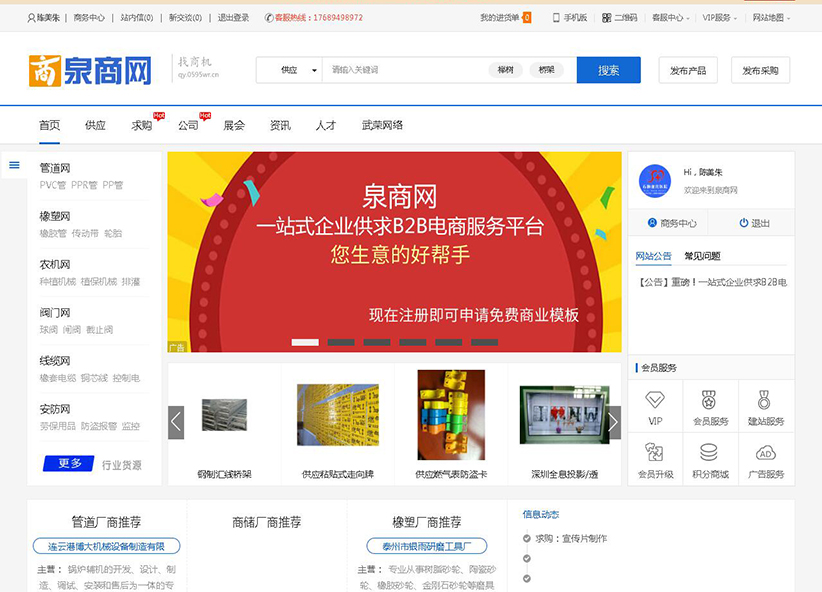Click the blue 搜索 search button
The width and height of the screenshot is (822, 592).
(608, 70)
